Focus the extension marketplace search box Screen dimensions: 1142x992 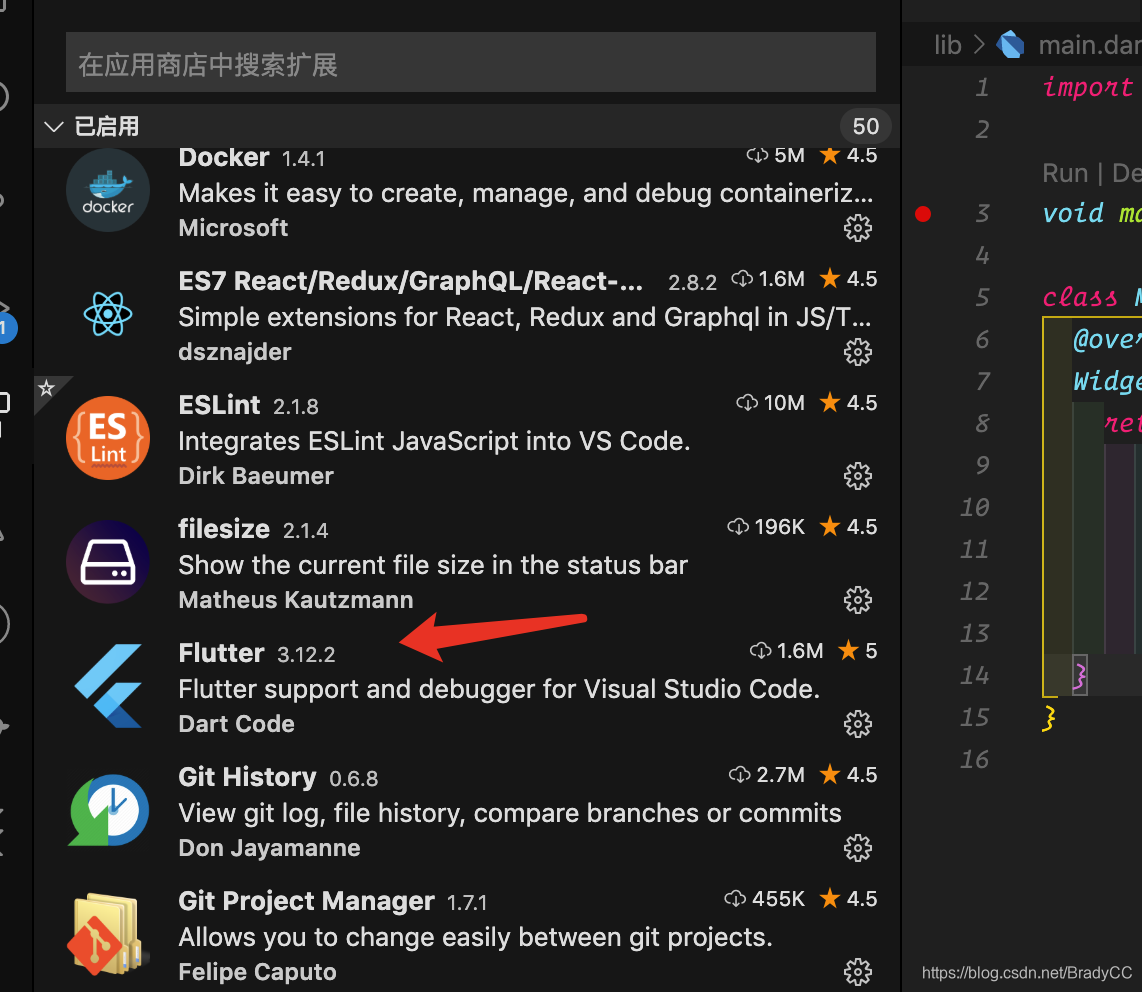coord(470,63)
